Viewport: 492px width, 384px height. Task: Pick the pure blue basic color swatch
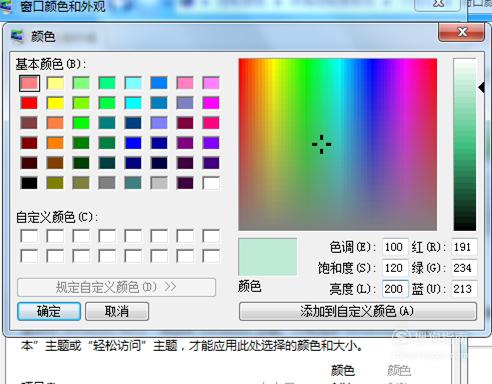pyautogui.click(x=133, y=143)
